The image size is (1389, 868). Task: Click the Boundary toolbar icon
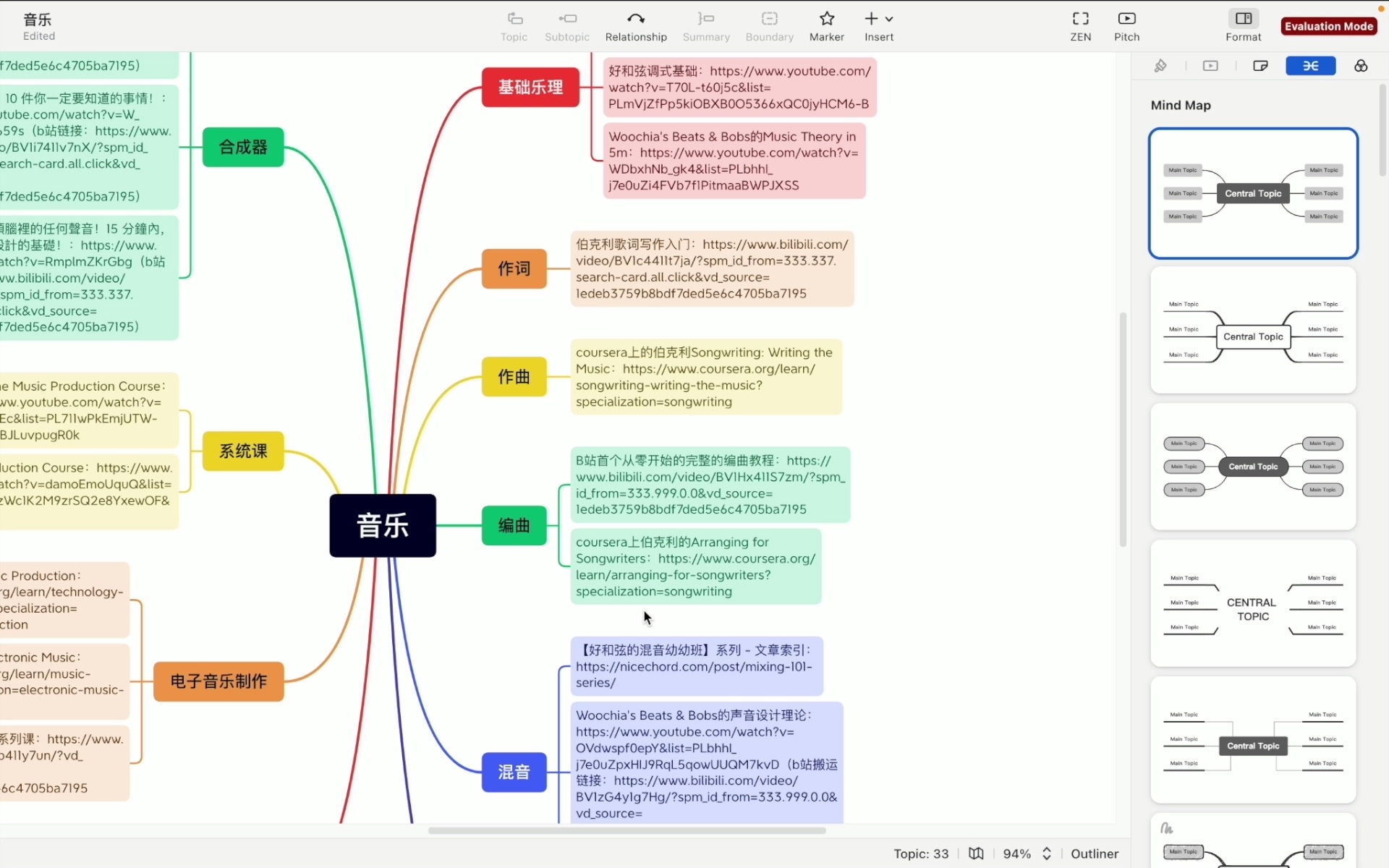pos(770,27)
